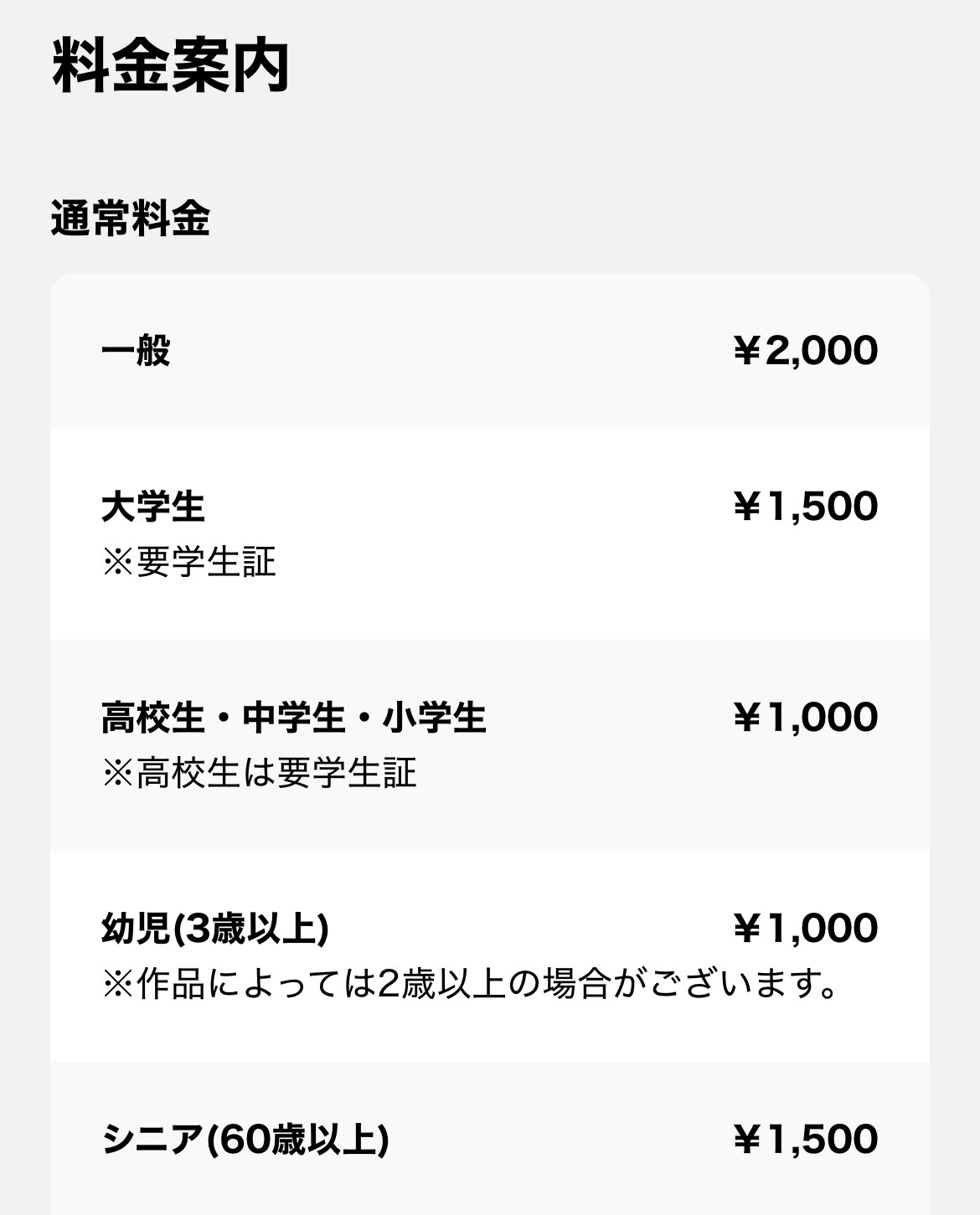
Task: Select the bold word シニア
Action: tap(152, 1140)
